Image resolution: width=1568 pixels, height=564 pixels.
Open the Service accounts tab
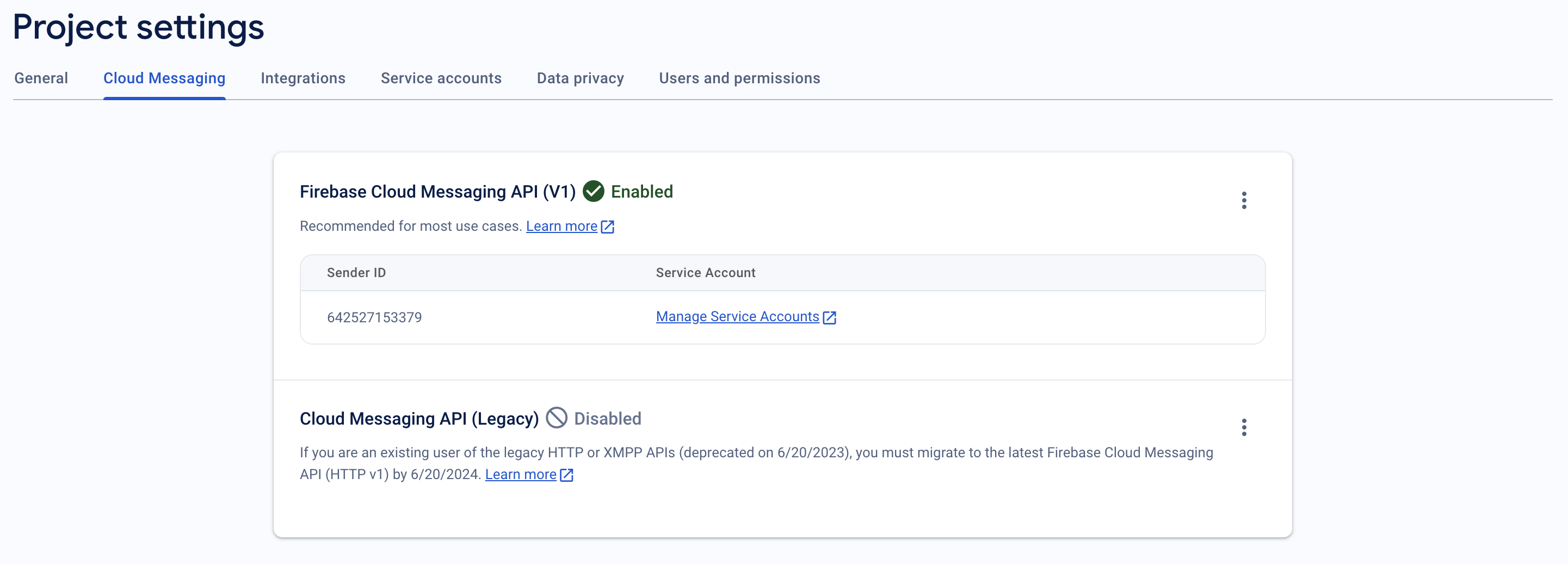coord(441,78)
